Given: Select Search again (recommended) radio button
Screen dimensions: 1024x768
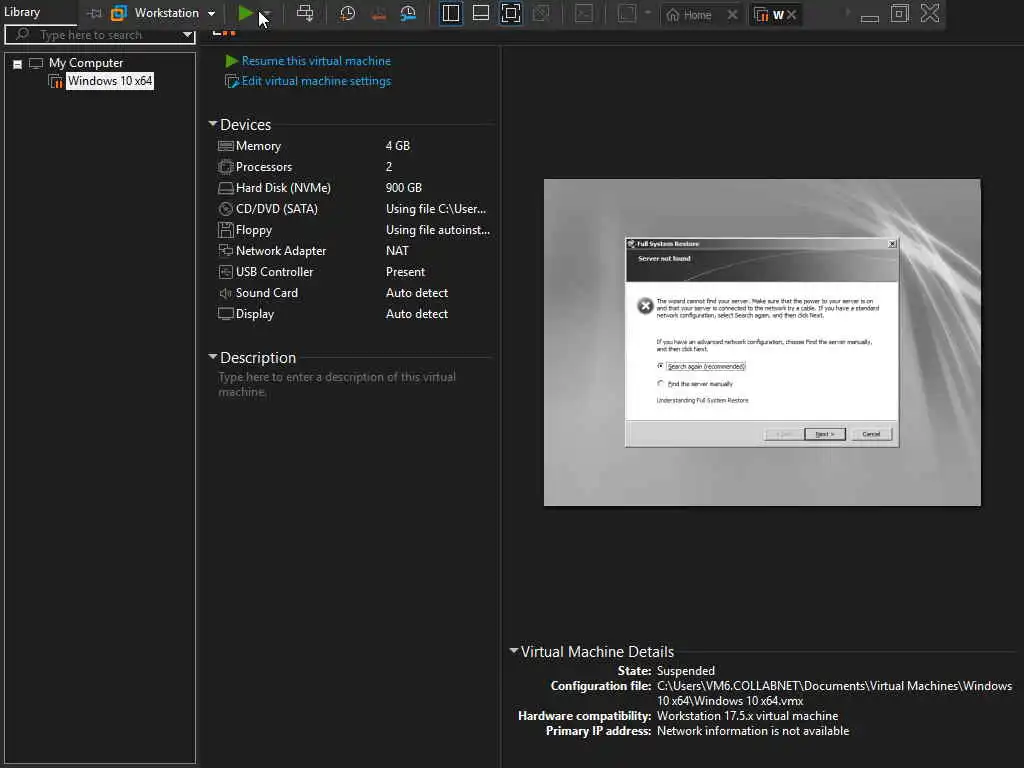Looking at the screenshot, I should [660, 366].
